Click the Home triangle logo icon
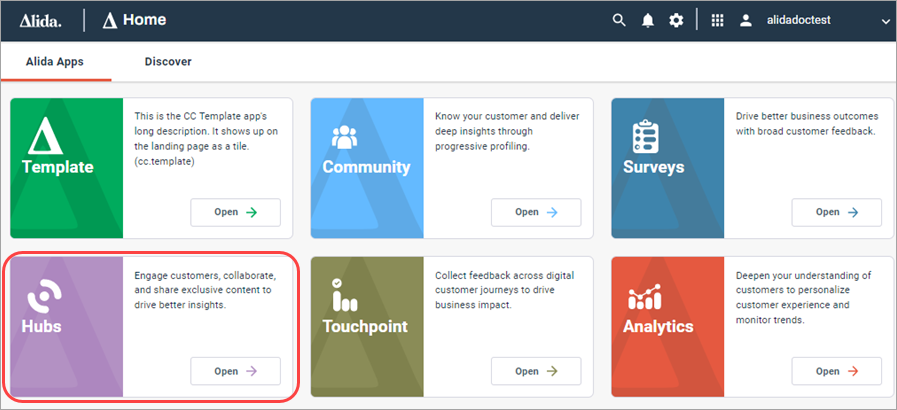The width and height of the screenshot is (897, 410). pyautogui.click(x=110, y=21)
